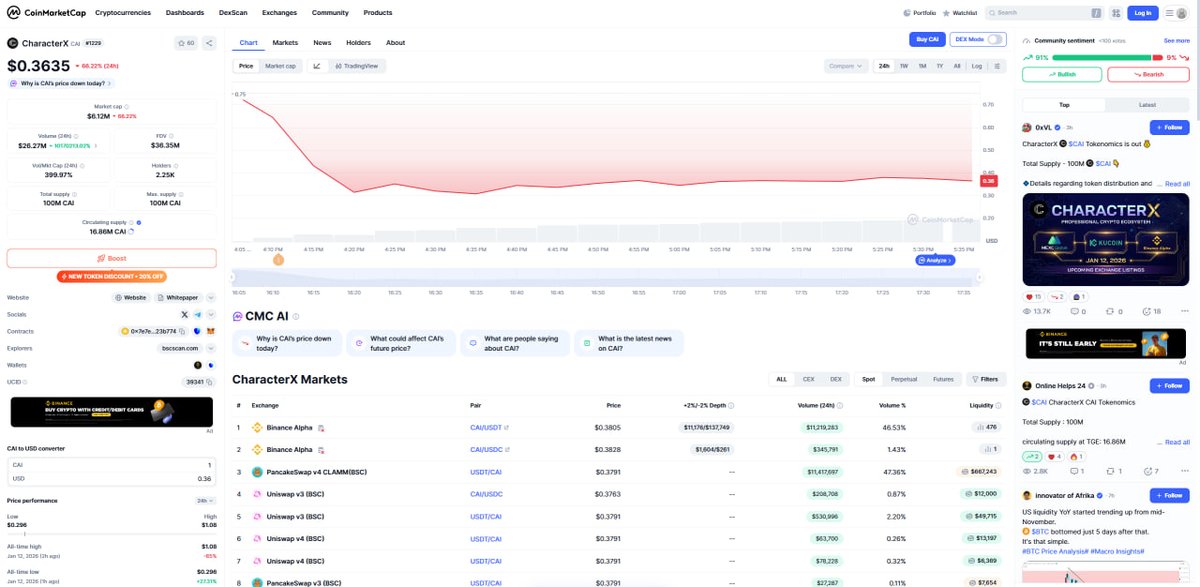Click the MetaMask fox icon in Contracts
The height and width of the screenshot is (587, 1200).
tap(211, 331)
